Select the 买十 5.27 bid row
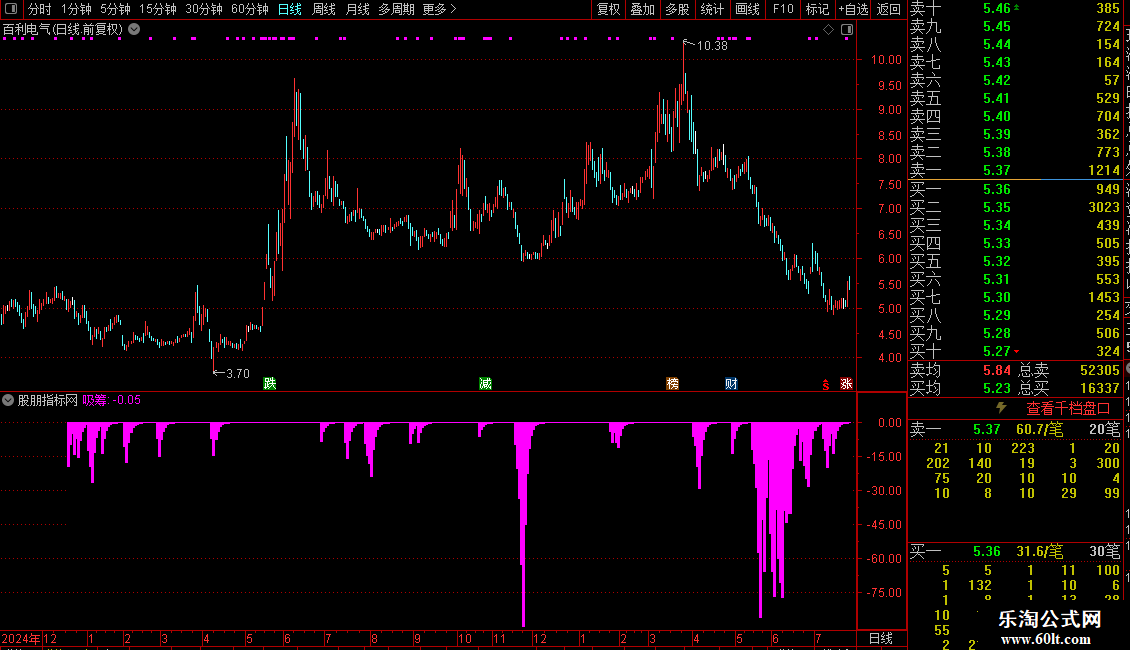Viewport: 1130px width, 650px height. [x=1015, y=351]
